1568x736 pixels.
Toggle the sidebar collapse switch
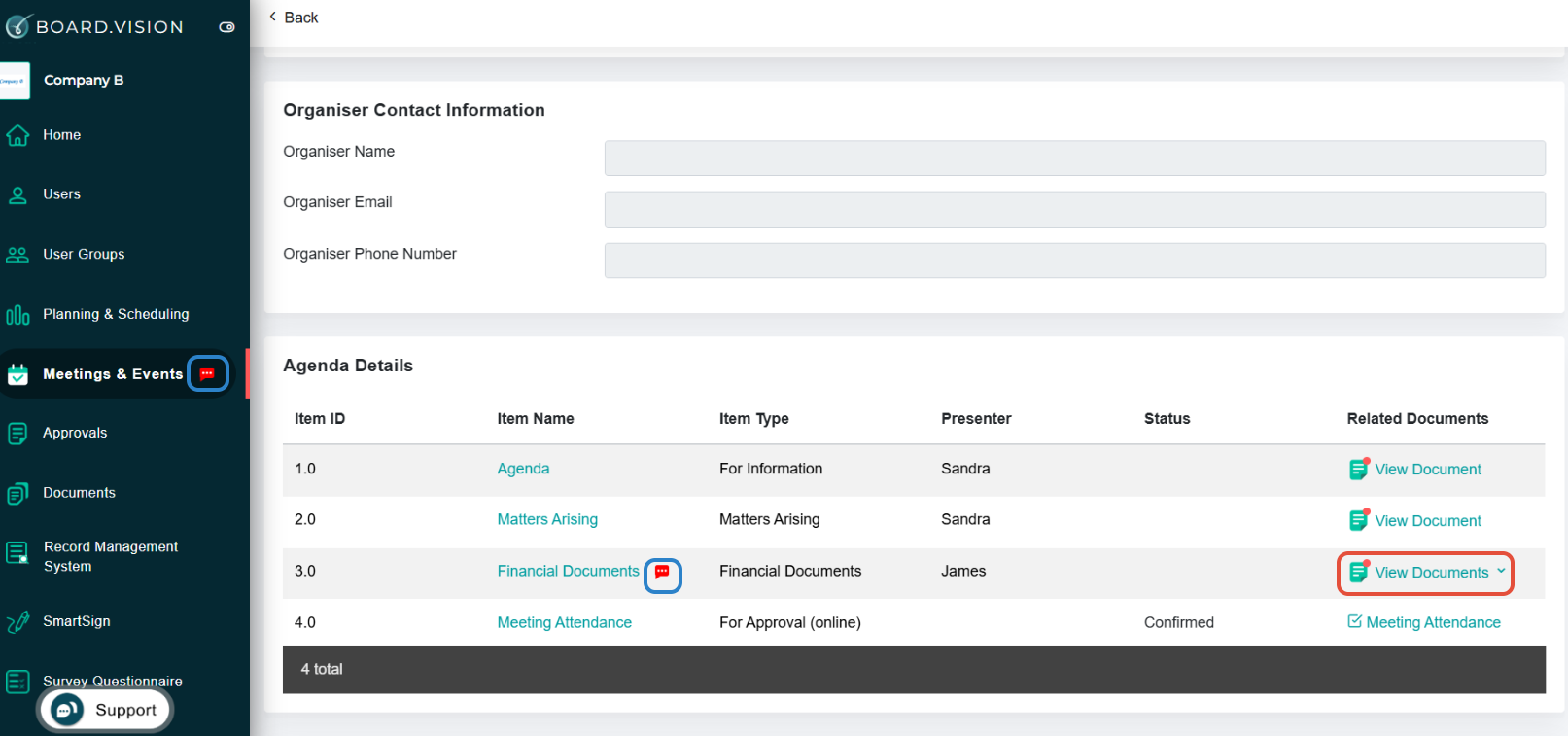tap(226, 27)
